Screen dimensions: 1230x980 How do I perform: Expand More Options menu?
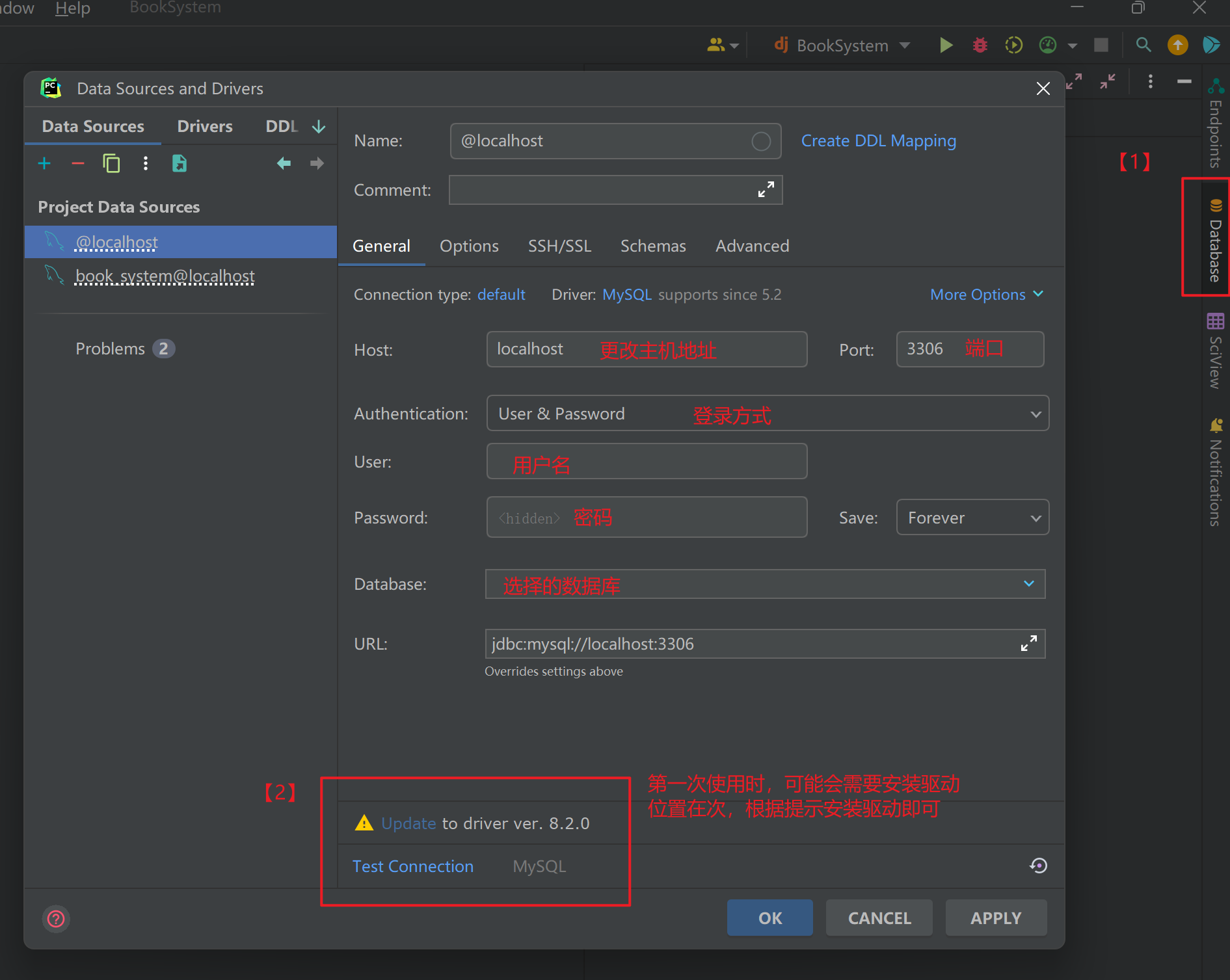click(986, 295)
